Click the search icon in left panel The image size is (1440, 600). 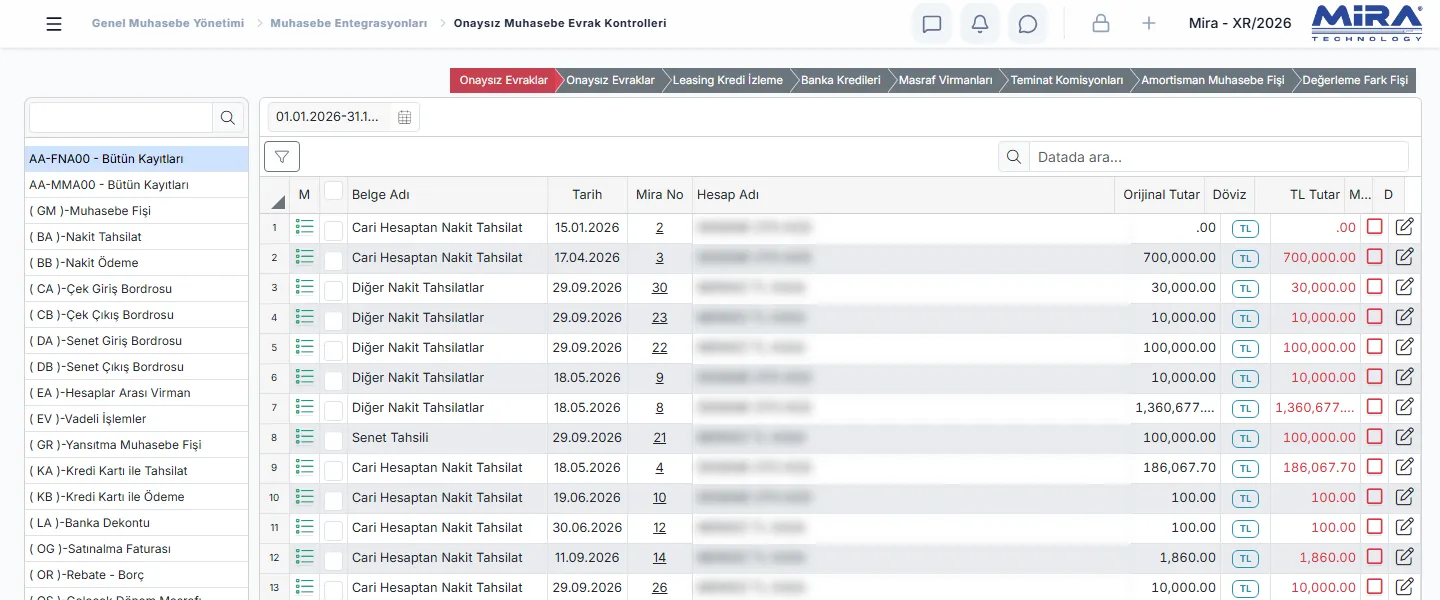(x=228, y=118)
